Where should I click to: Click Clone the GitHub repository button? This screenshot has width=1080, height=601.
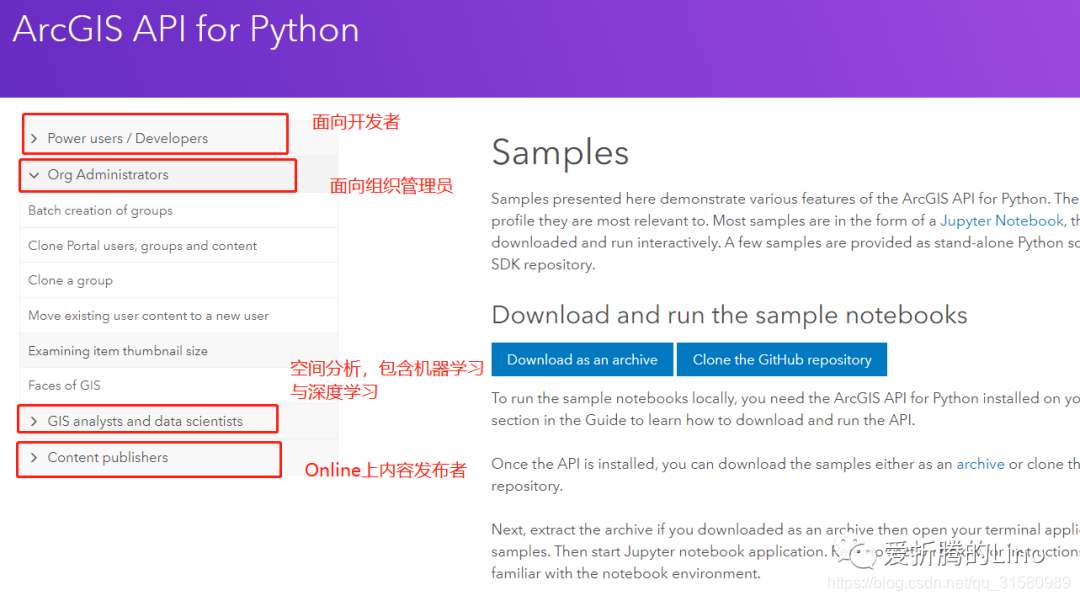[782, 359]
